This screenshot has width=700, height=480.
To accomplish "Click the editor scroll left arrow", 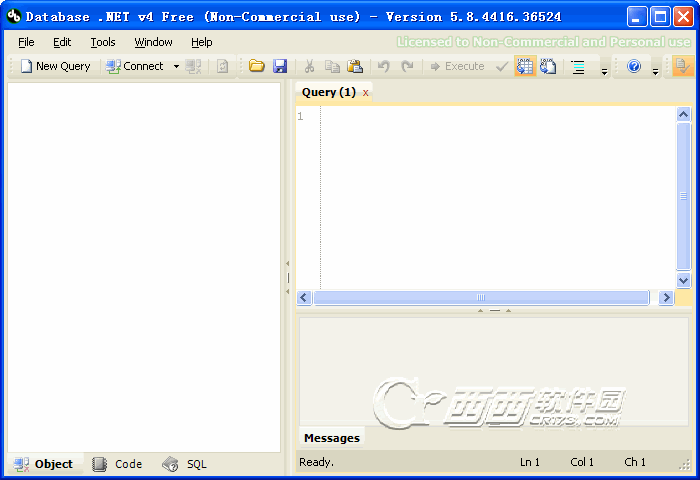I will [304, 298].
